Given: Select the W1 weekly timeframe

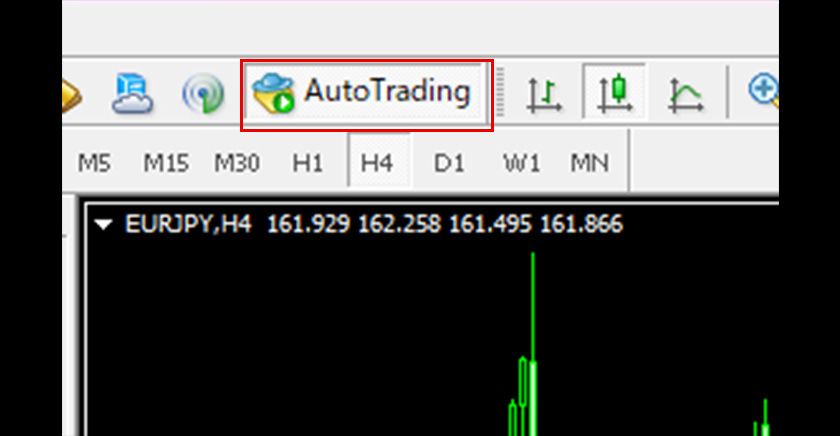Looking at the screenshot, I should pos(519,162).
